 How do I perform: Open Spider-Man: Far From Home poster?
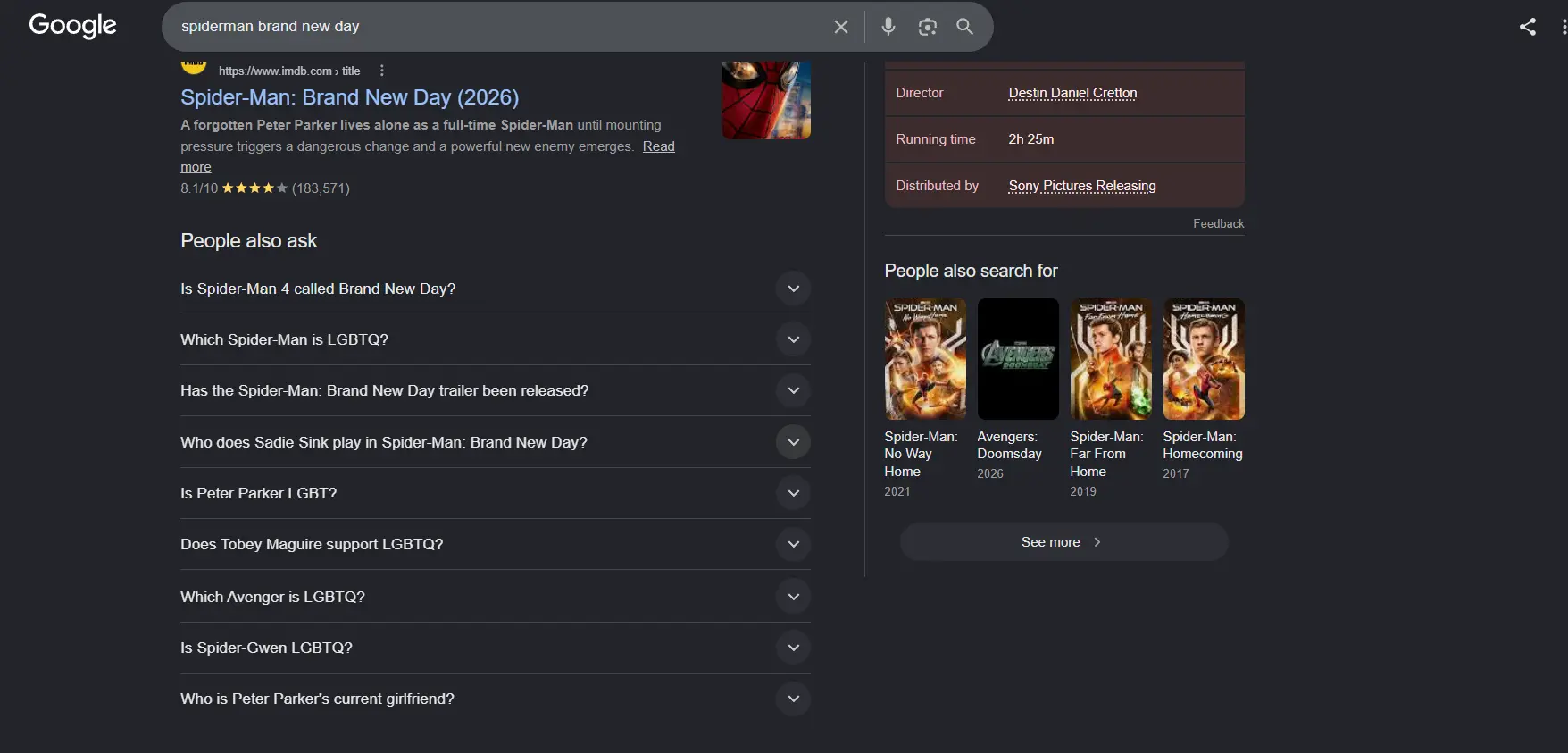tap(1111, 359)
